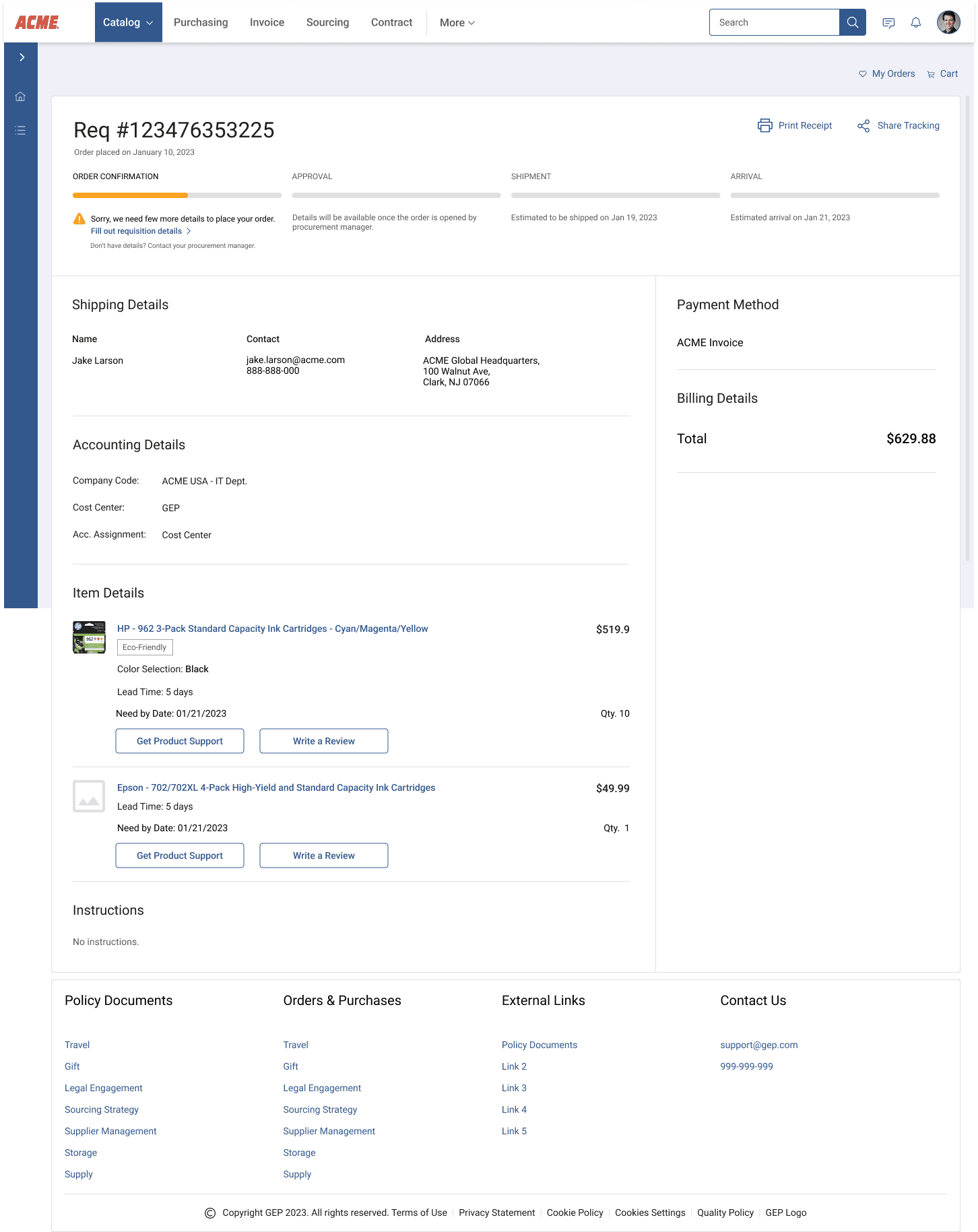Expand the sidebar with the arrow
This screenshot has width=978, height=1232.
point(22,57)
